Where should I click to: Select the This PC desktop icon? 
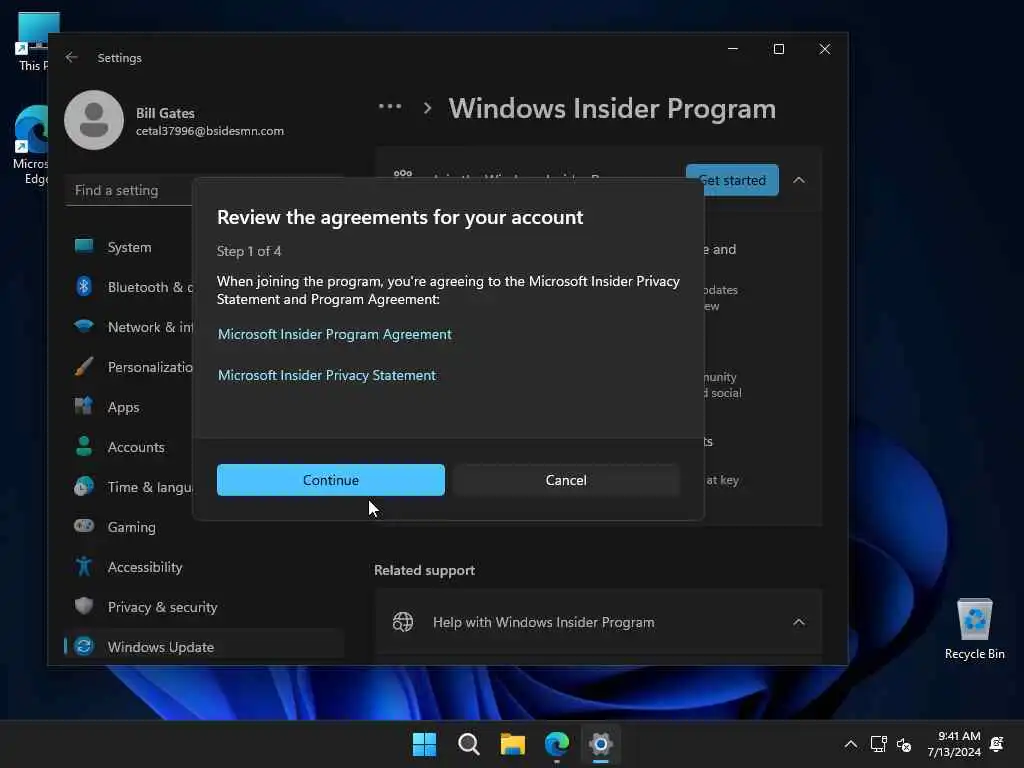pyautogui.click(x=33, y=40)
